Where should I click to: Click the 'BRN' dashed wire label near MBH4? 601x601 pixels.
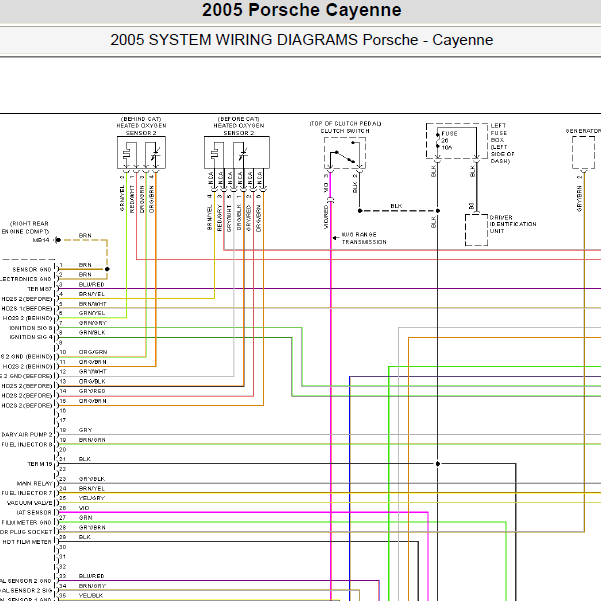point(85,235)
